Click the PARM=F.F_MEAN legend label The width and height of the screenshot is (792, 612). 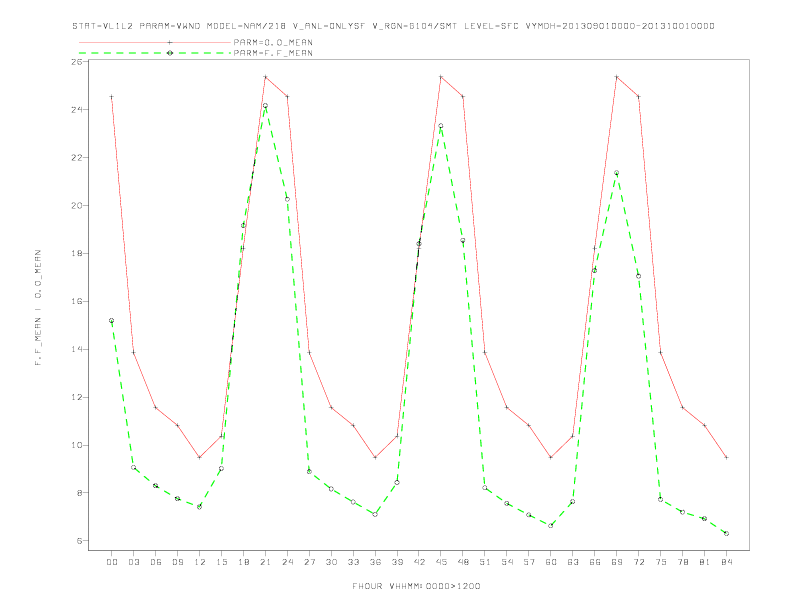(273, 53)
